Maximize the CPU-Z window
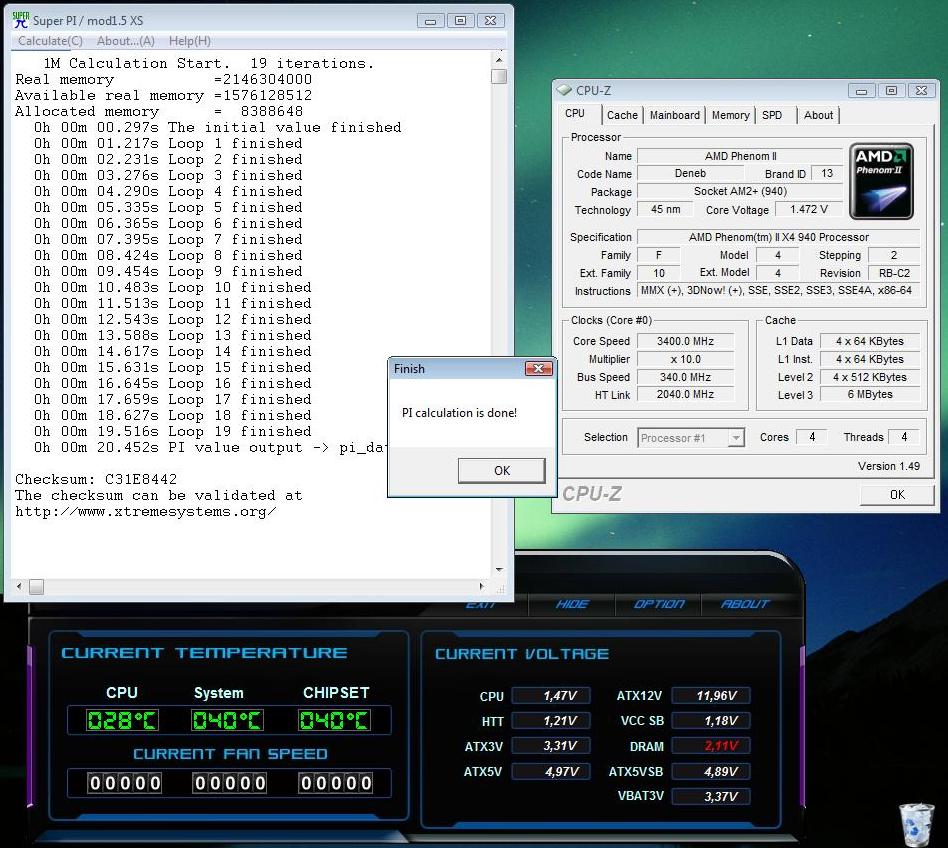The height and width of the screenshot is (848, 948). pyautogui.click(x=891, y=91)
